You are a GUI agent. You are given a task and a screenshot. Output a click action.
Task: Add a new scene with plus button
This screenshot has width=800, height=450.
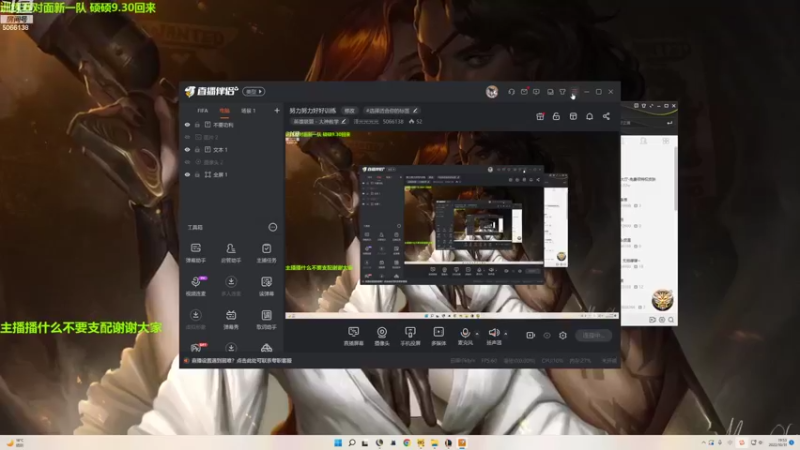277,110
